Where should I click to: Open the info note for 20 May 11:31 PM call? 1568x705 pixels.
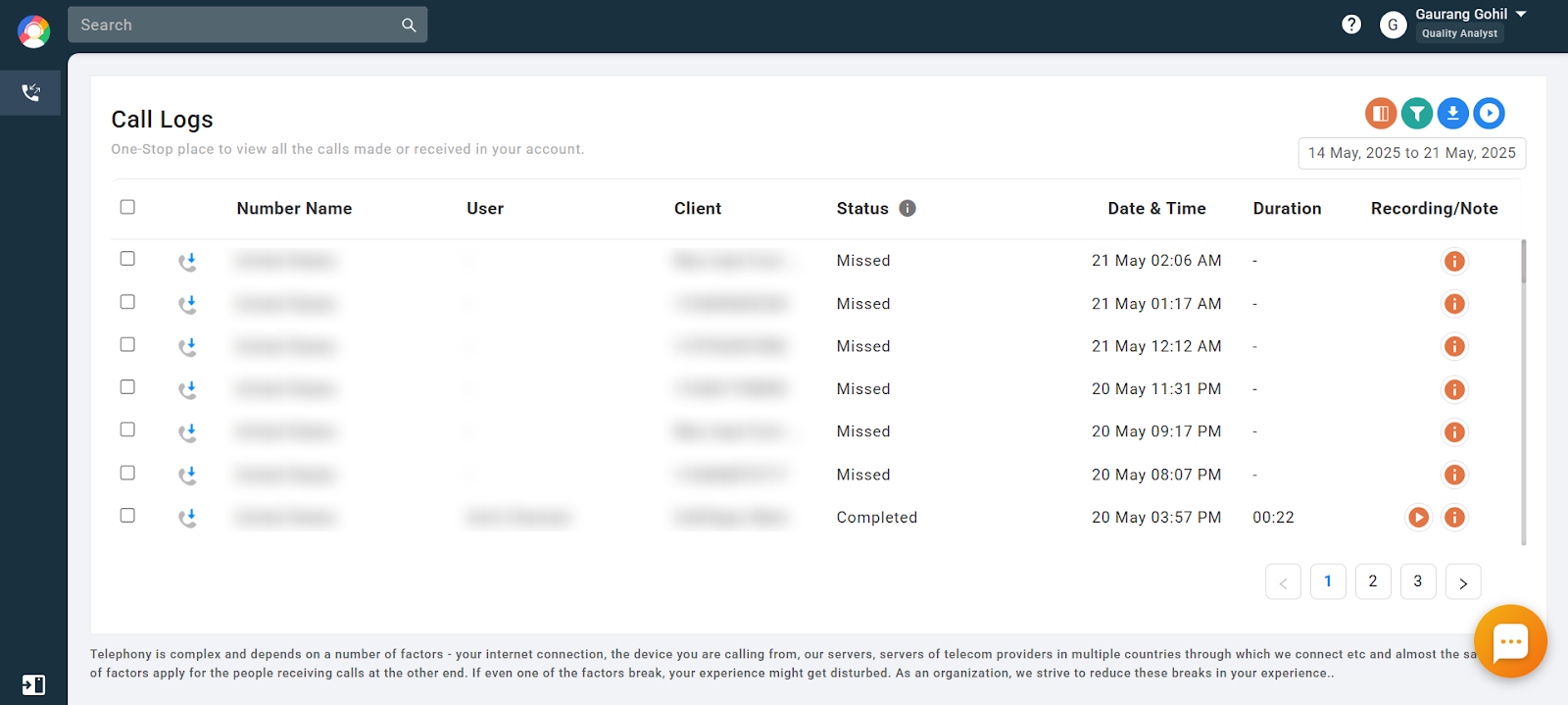click(1454, 389)
